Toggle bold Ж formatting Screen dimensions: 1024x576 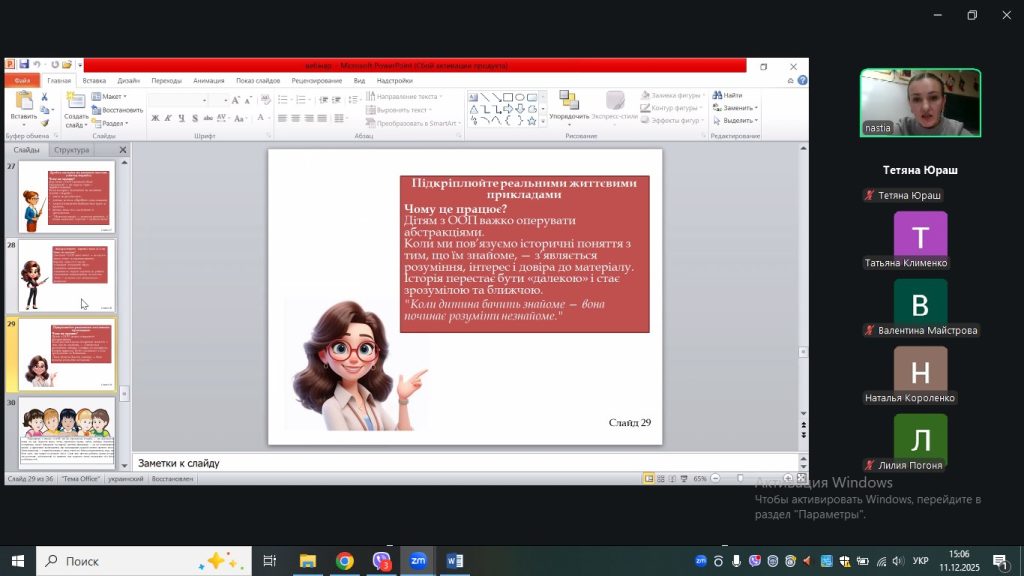[x=155, y=118]
